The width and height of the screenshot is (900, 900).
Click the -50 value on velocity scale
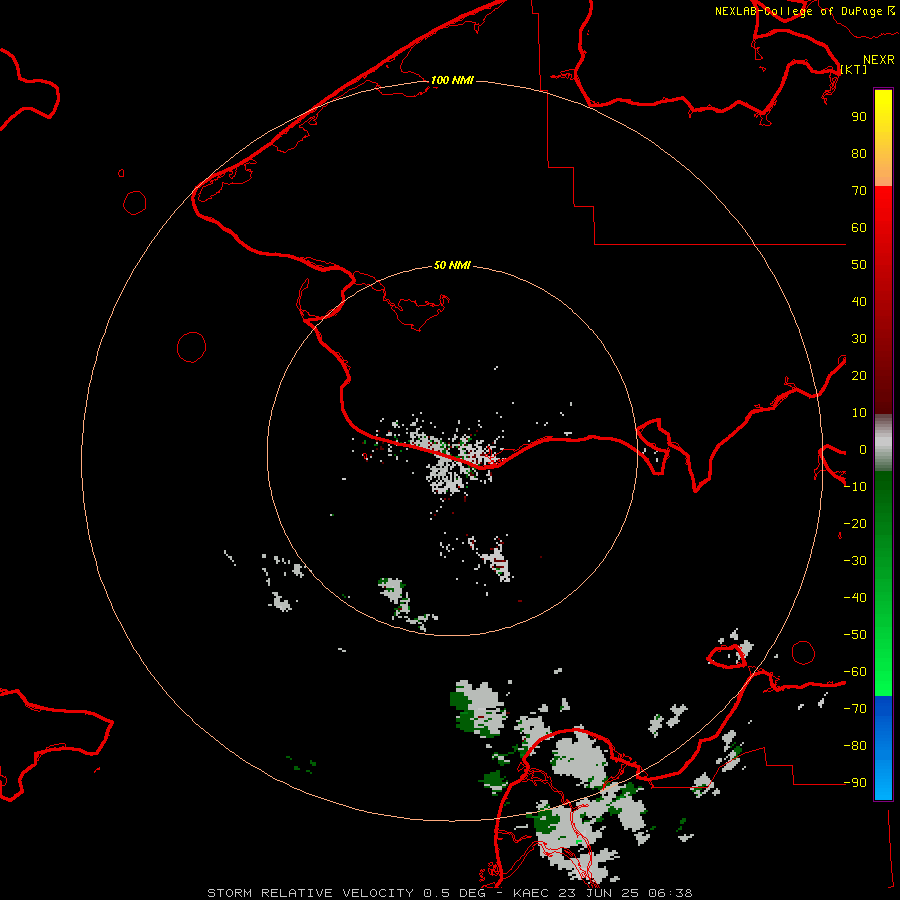(855, 635)
